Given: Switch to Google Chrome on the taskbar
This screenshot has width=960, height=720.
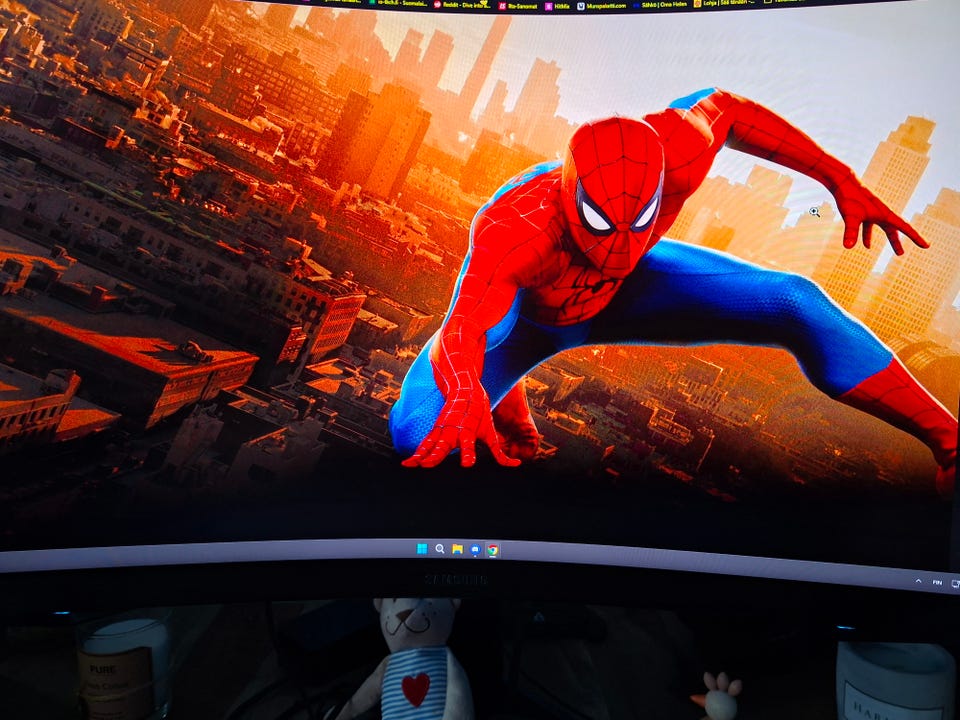Looking at the screenshot, I should click(x=493, y=550).
